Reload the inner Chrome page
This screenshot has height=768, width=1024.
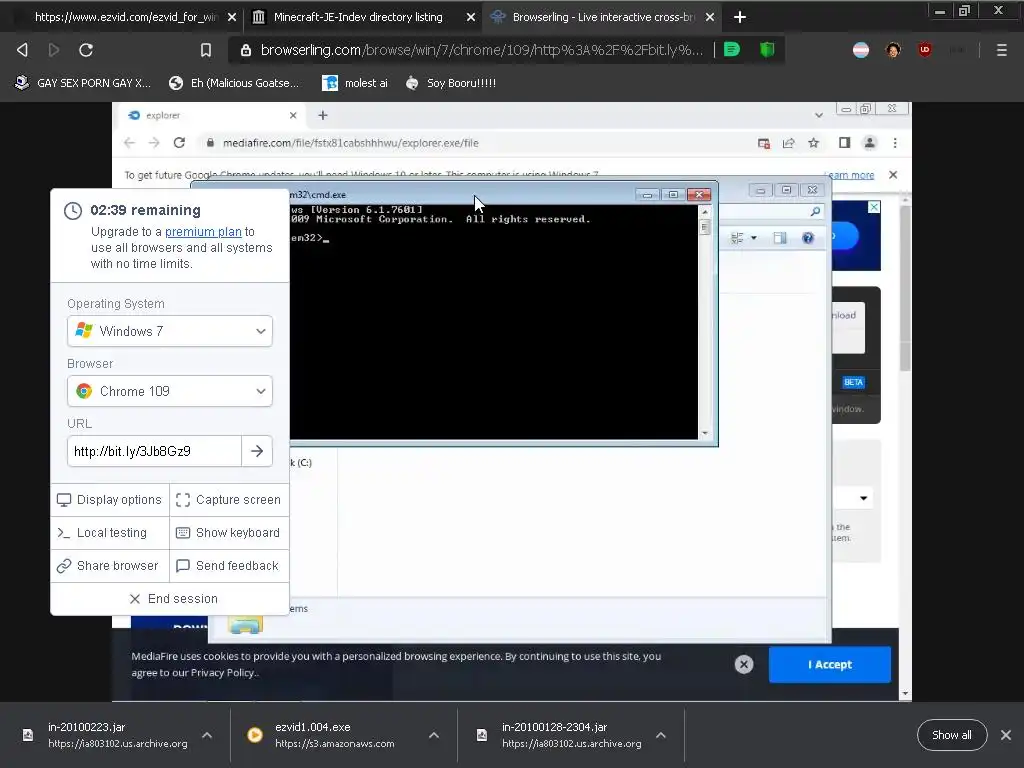[179, 143]
